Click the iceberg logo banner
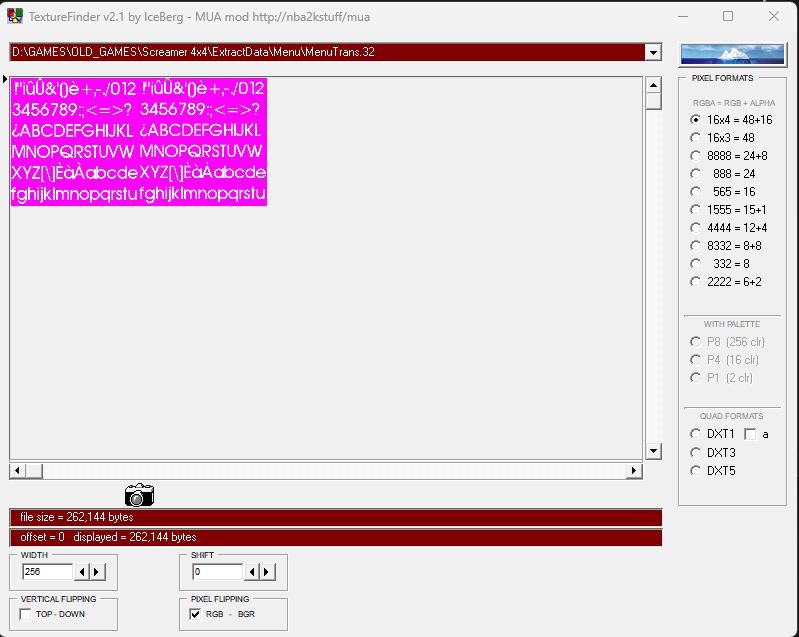This screenshot has width=799, height=637. pos(732,54)
